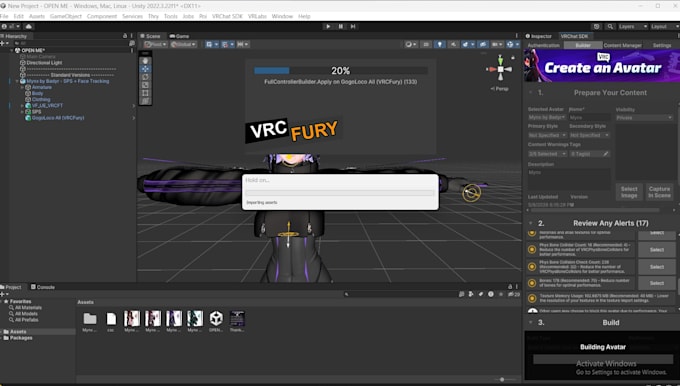This screenshot has height=386, width=680.
Task: Click Select next to Phys Bone Collider Count
Action: 657,250
